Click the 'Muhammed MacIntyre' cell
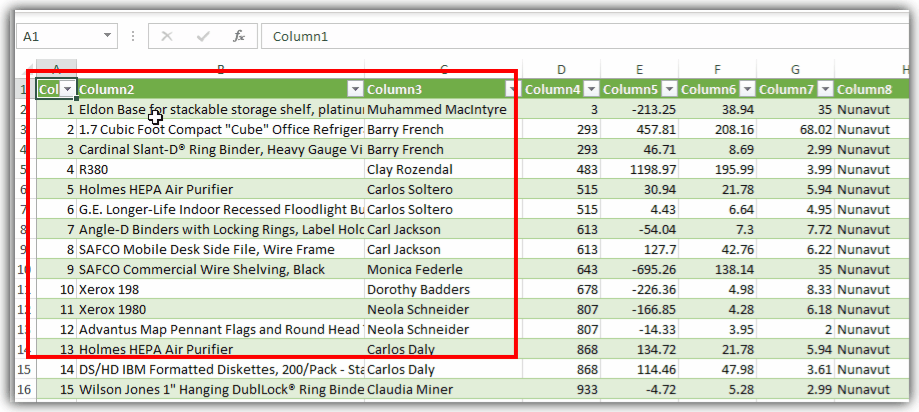The width and height of the screenshot is (919, 412). [x=443, y=110]
